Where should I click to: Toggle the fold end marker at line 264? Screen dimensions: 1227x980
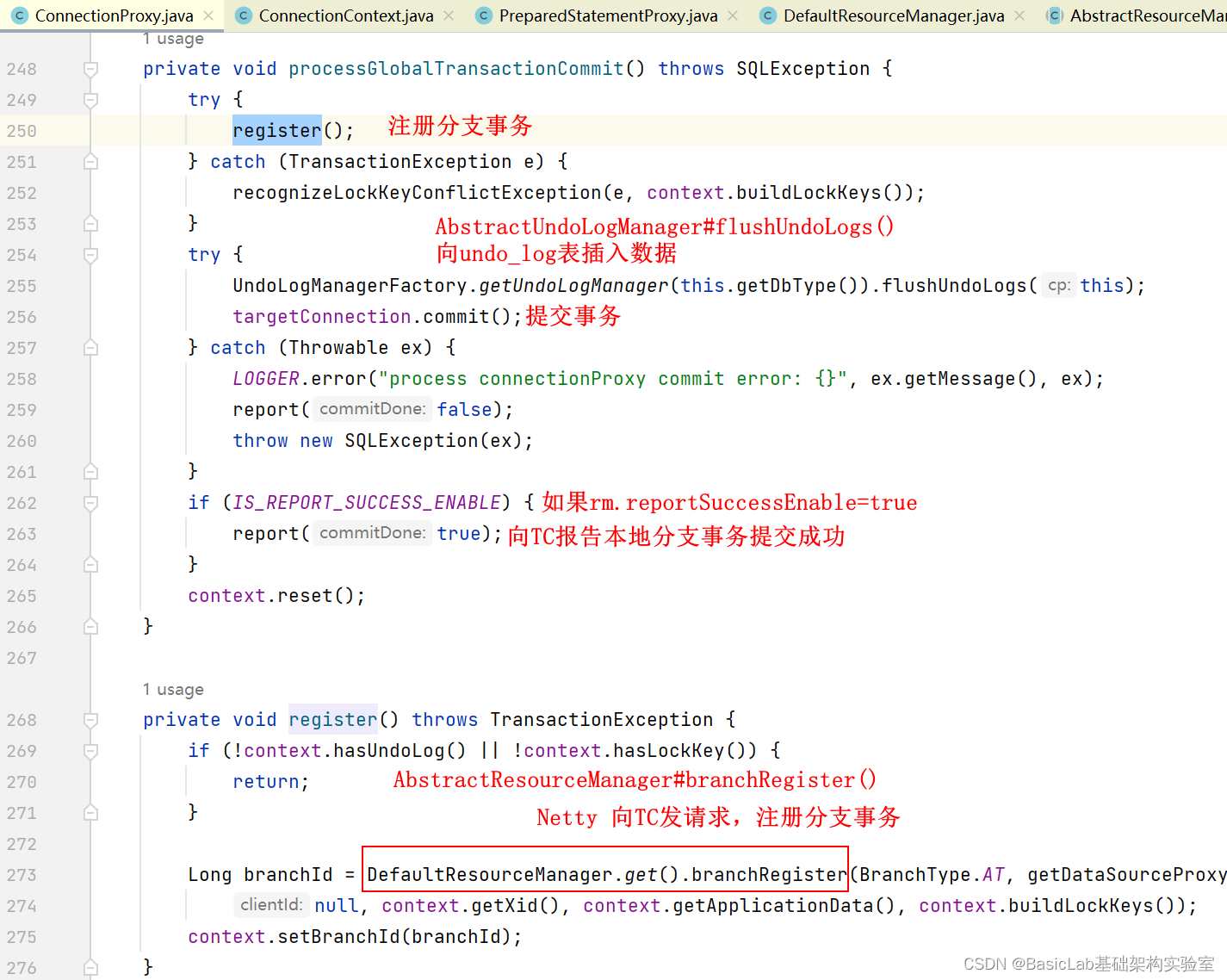pos(90,565)
